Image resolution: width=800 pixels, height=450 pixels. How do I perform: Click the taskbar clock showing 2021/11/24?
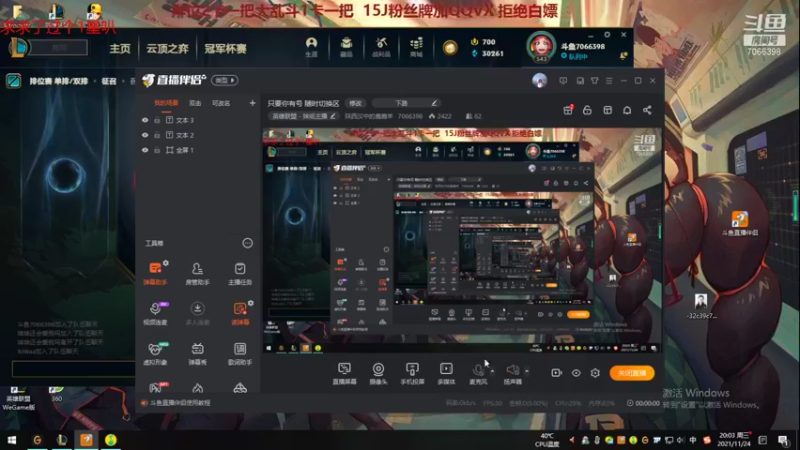point(735,439)
